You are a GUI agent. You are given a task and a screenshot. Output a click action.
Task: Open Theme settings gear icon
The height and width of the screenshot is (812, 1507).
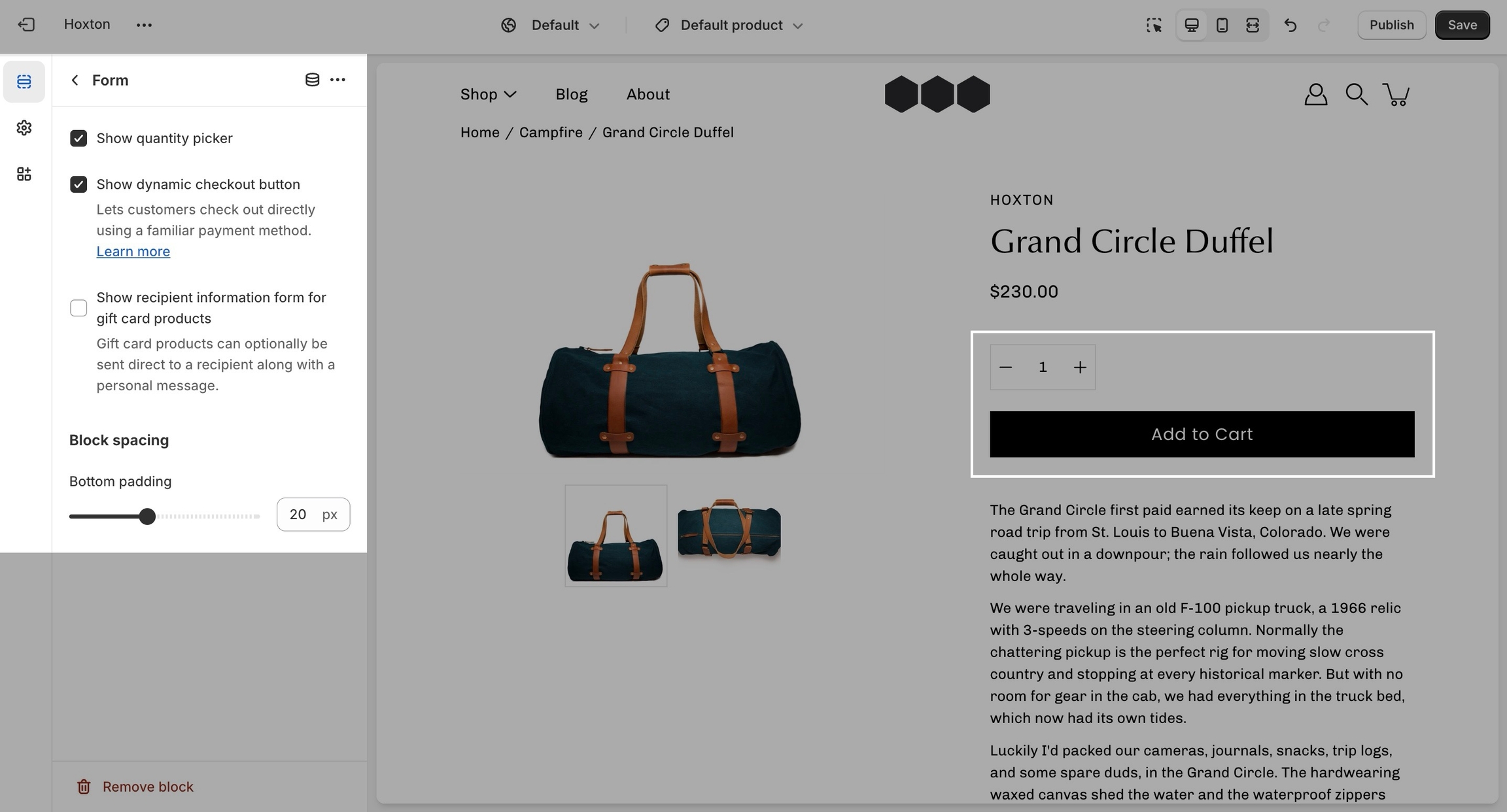(x=24, y=127)
